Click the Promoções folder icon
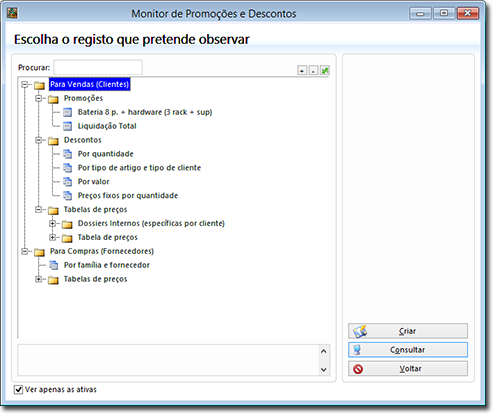Screen dimensions: 496x418 [x=53, y=99]
